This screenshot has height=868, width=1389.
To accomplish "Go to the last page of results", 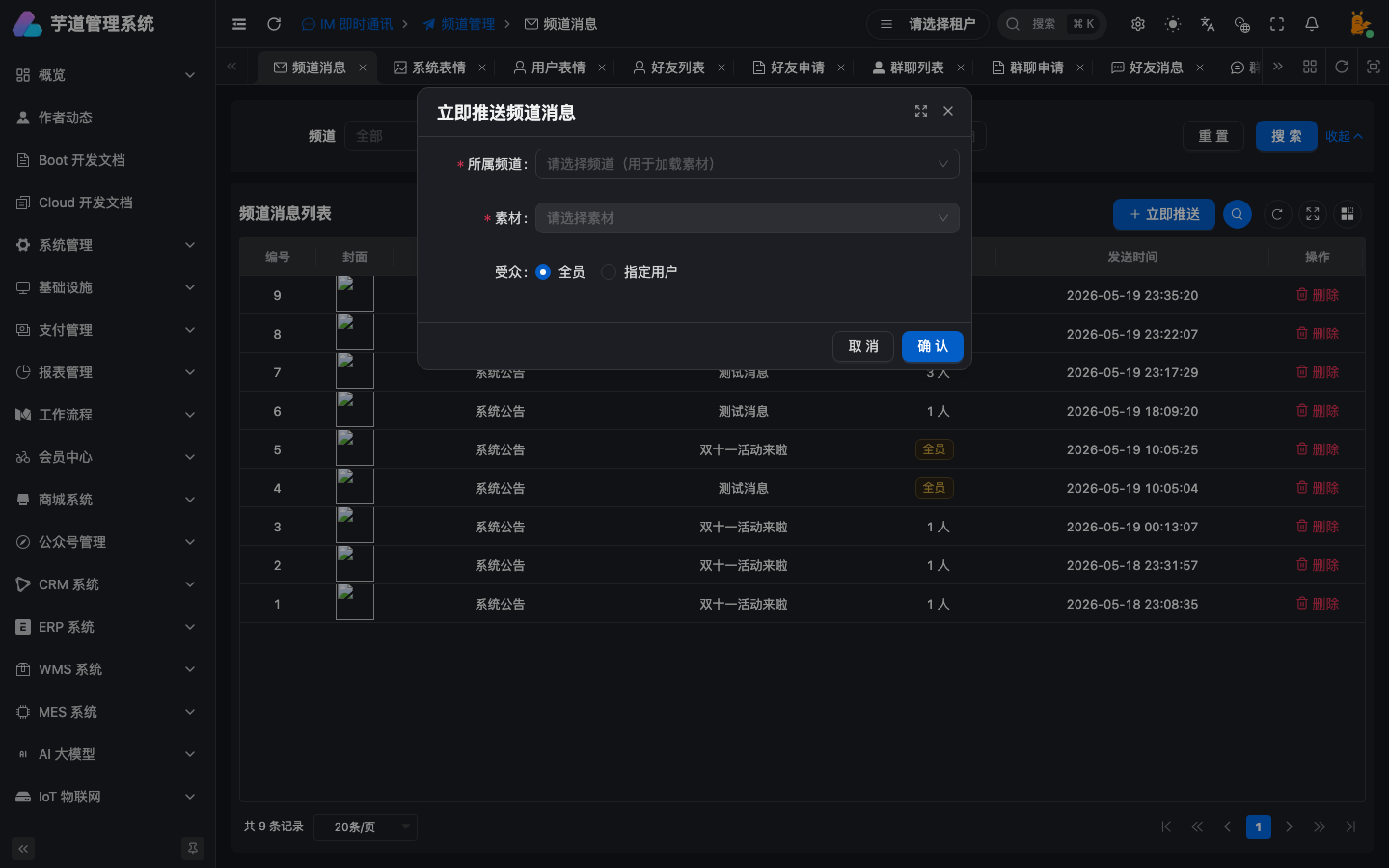I will [x=1350, y=827].
